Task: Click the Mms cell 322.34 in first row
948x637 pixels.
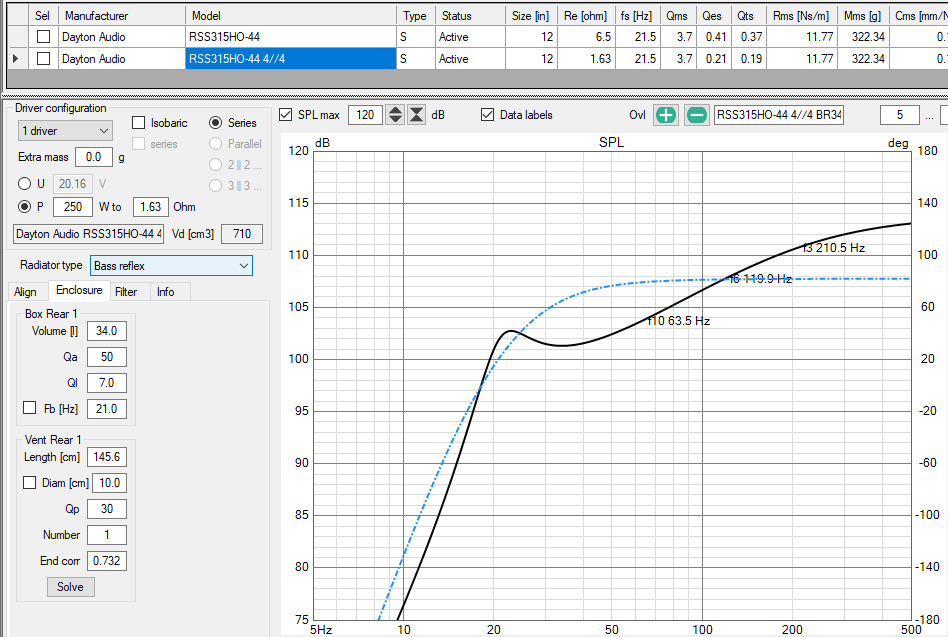Action: point(863,37)
